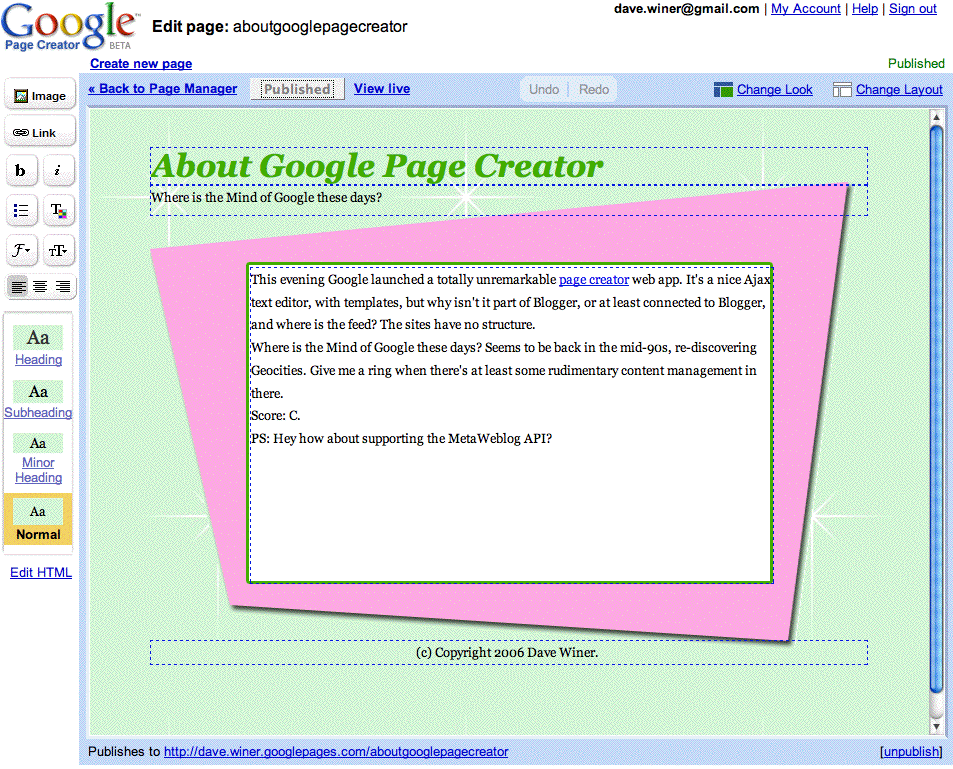The height and width of the screenshot is (769, 953).
Task: Click the Redo button
Action: tap(594, 89)
